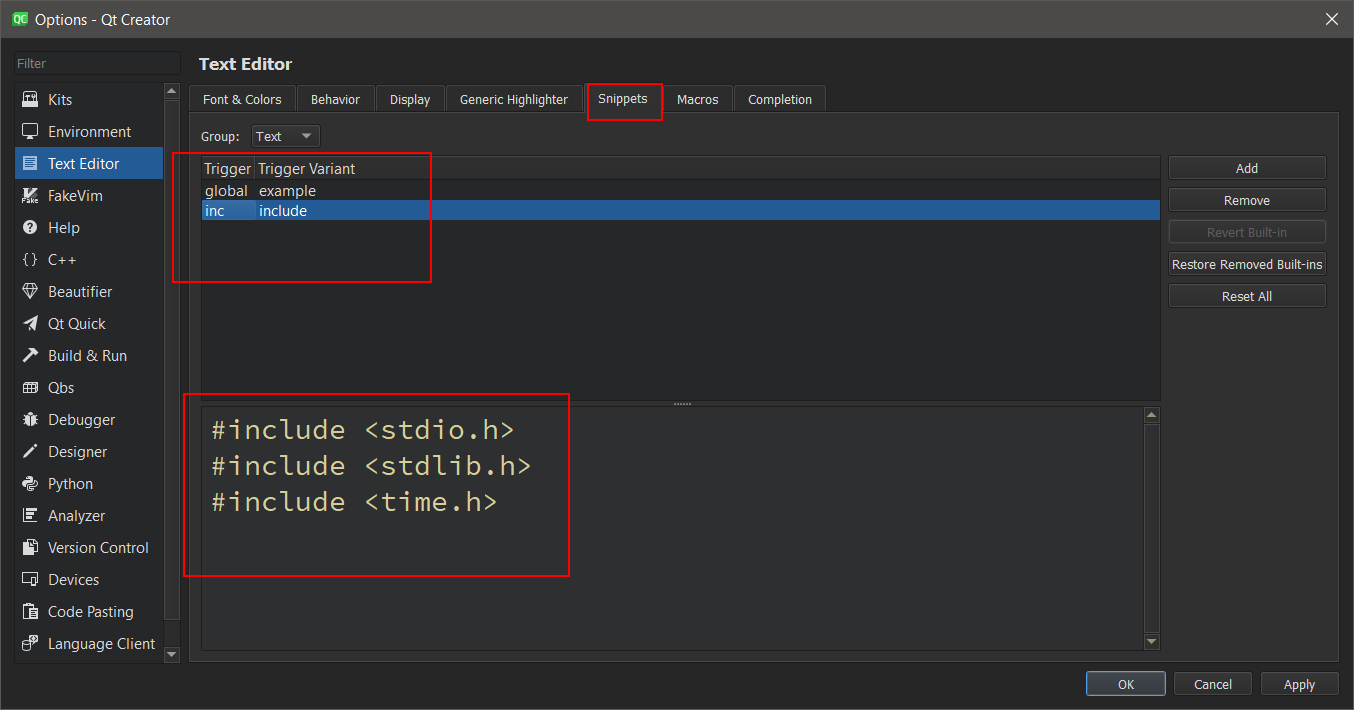This screenshot has height=710, width=1354.
Task: Click the FakeVim icon
Action: point(30,196)
